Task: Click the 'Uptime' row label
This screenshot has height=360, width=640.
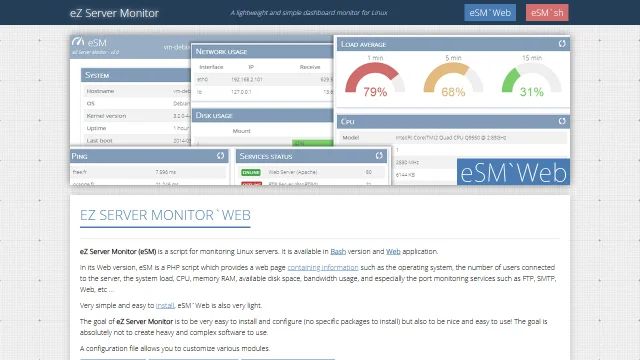Action: (96, 128)
